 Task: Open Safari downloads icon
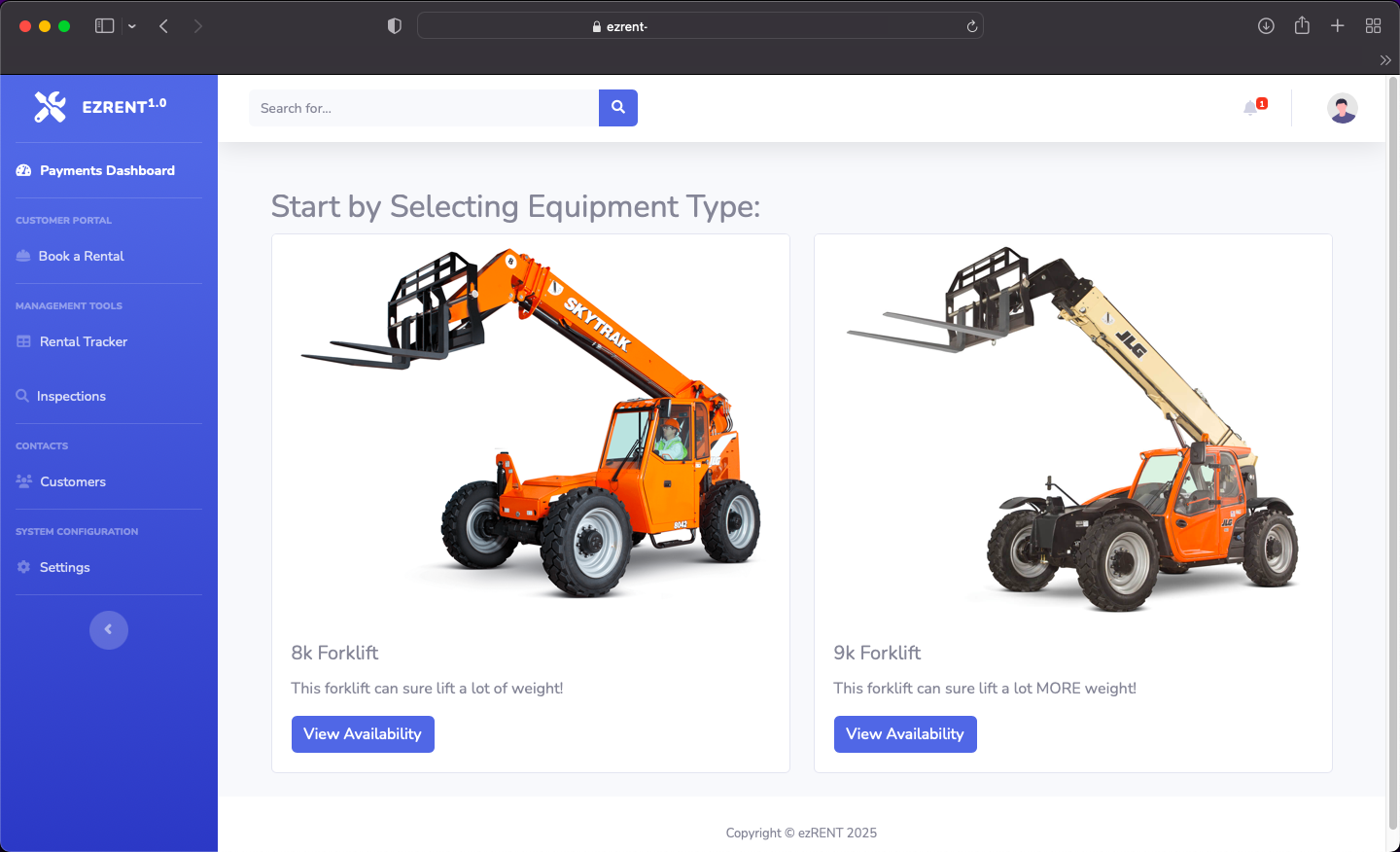tap(1266, 26)
